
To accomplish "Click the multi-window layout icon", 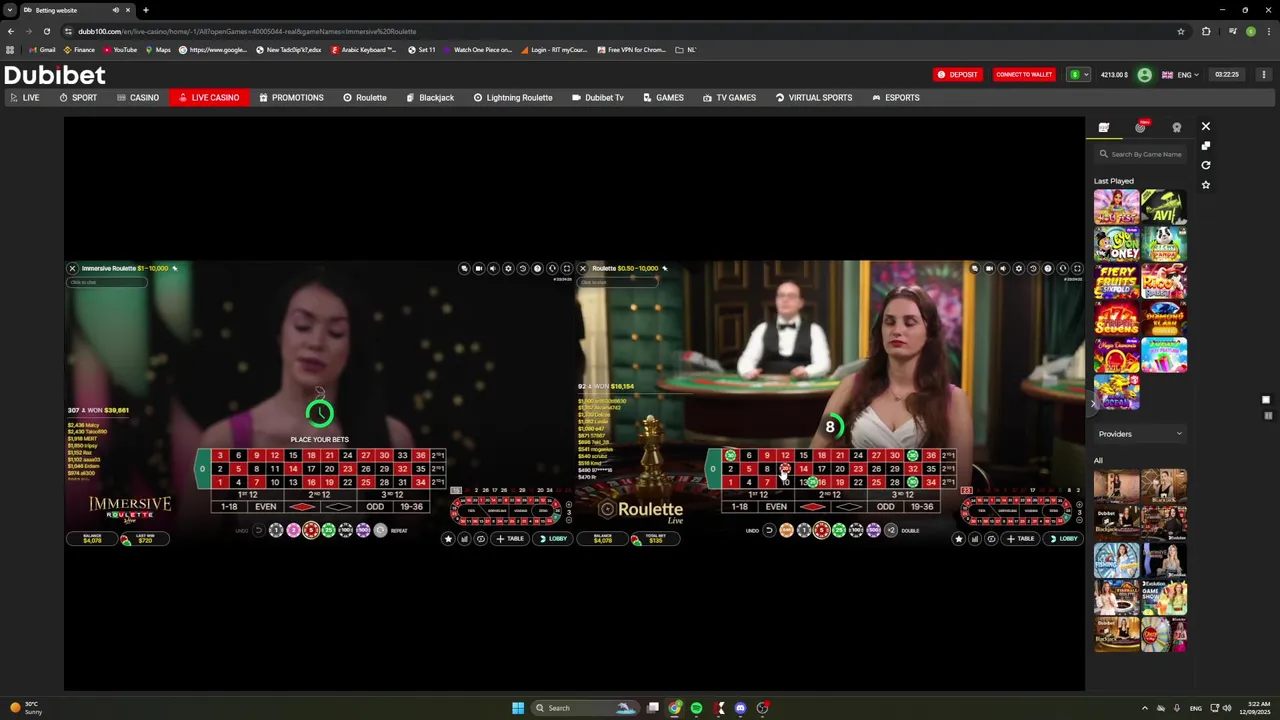I will (x=1205, y=146).
